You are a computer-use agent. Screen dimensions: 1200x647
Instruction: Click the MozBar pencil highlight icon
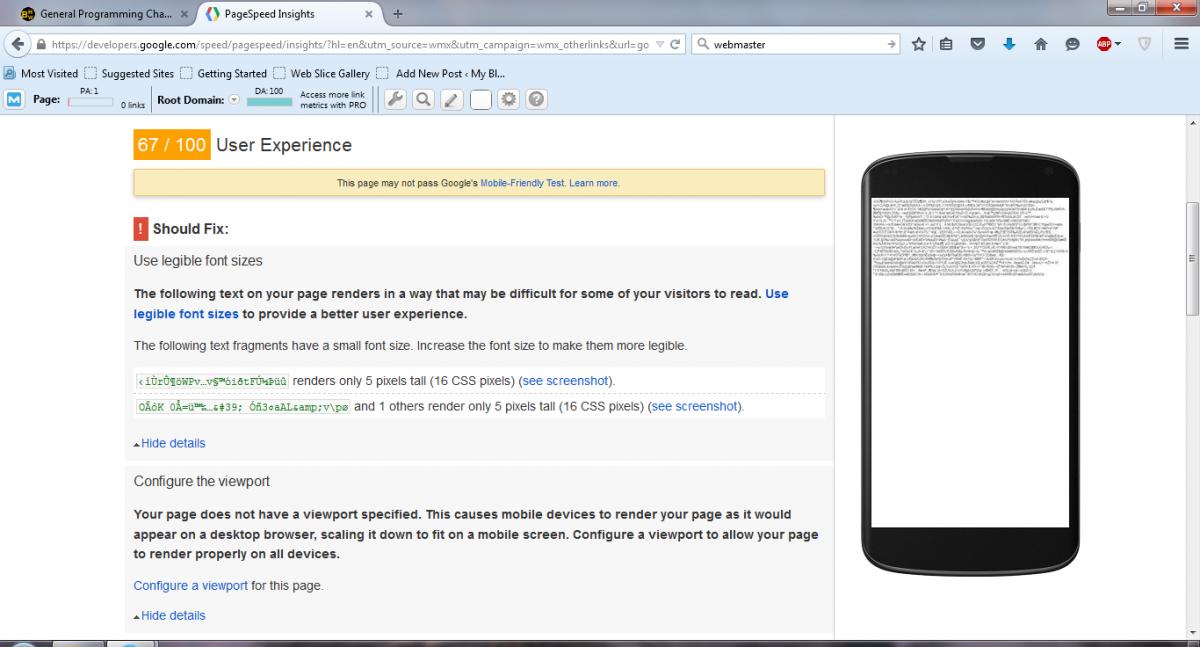(x=452, y=99)
